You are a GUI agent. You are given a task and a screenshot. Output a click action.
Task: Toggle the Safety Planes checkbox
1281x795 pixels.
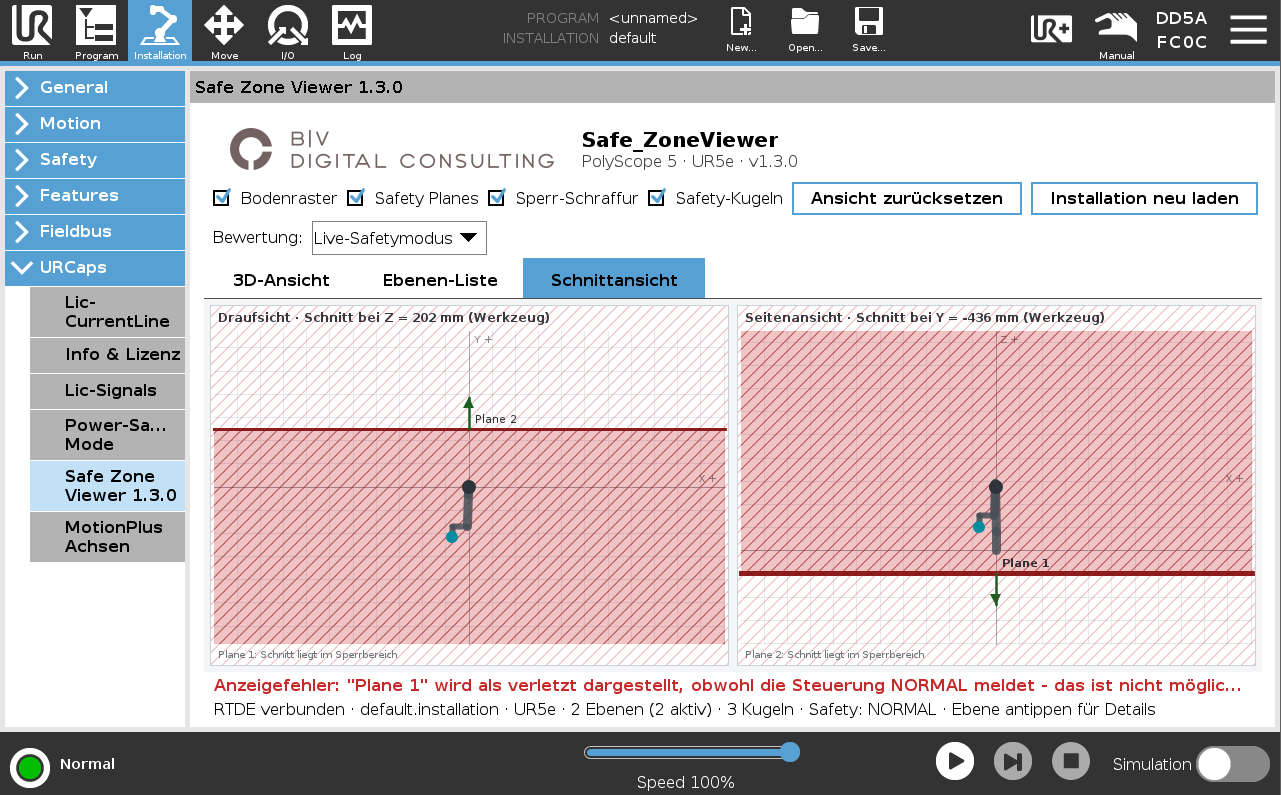coord(356,198)
